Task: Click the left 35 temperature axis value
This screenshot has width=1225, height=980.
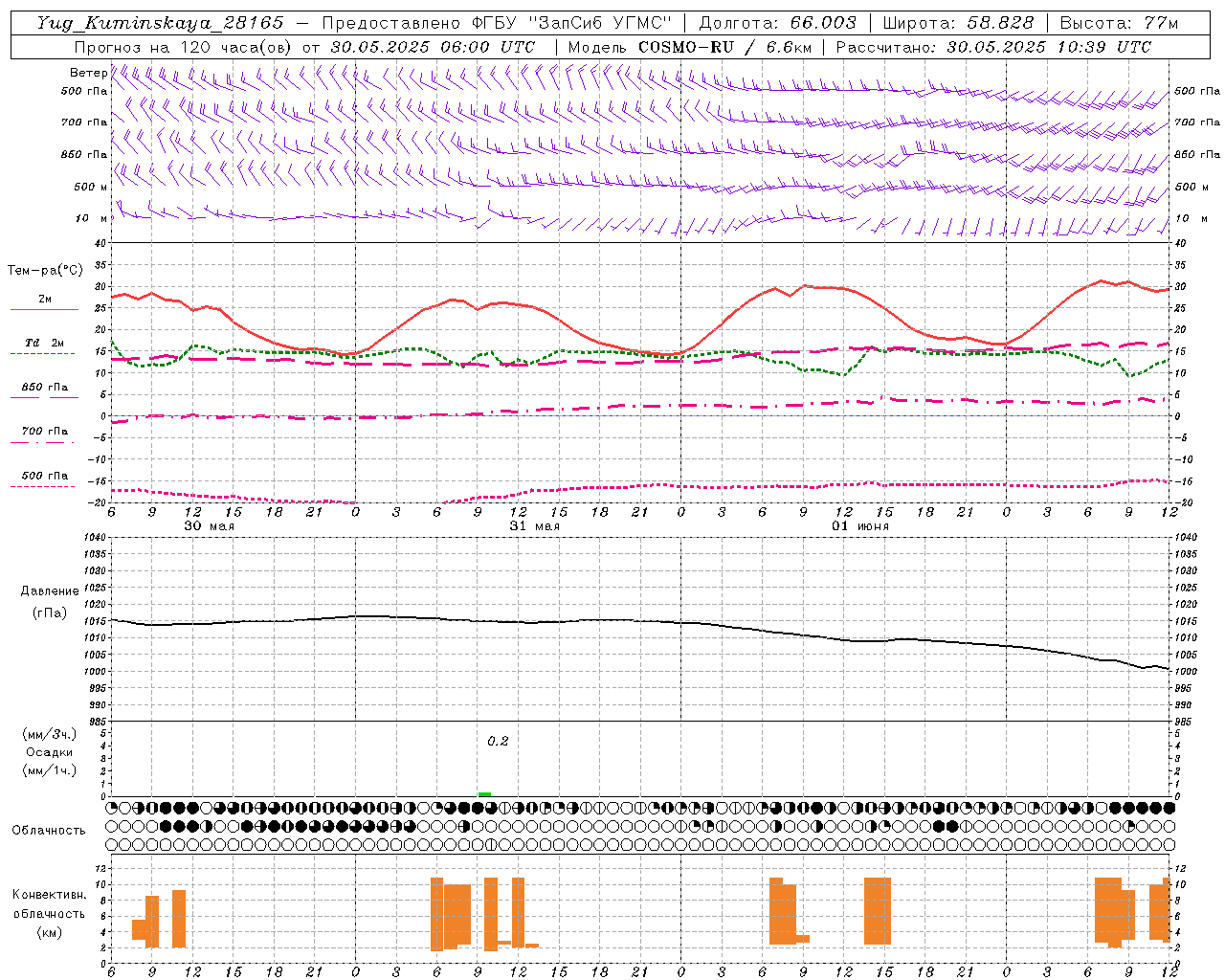Action: click(101, 265)
